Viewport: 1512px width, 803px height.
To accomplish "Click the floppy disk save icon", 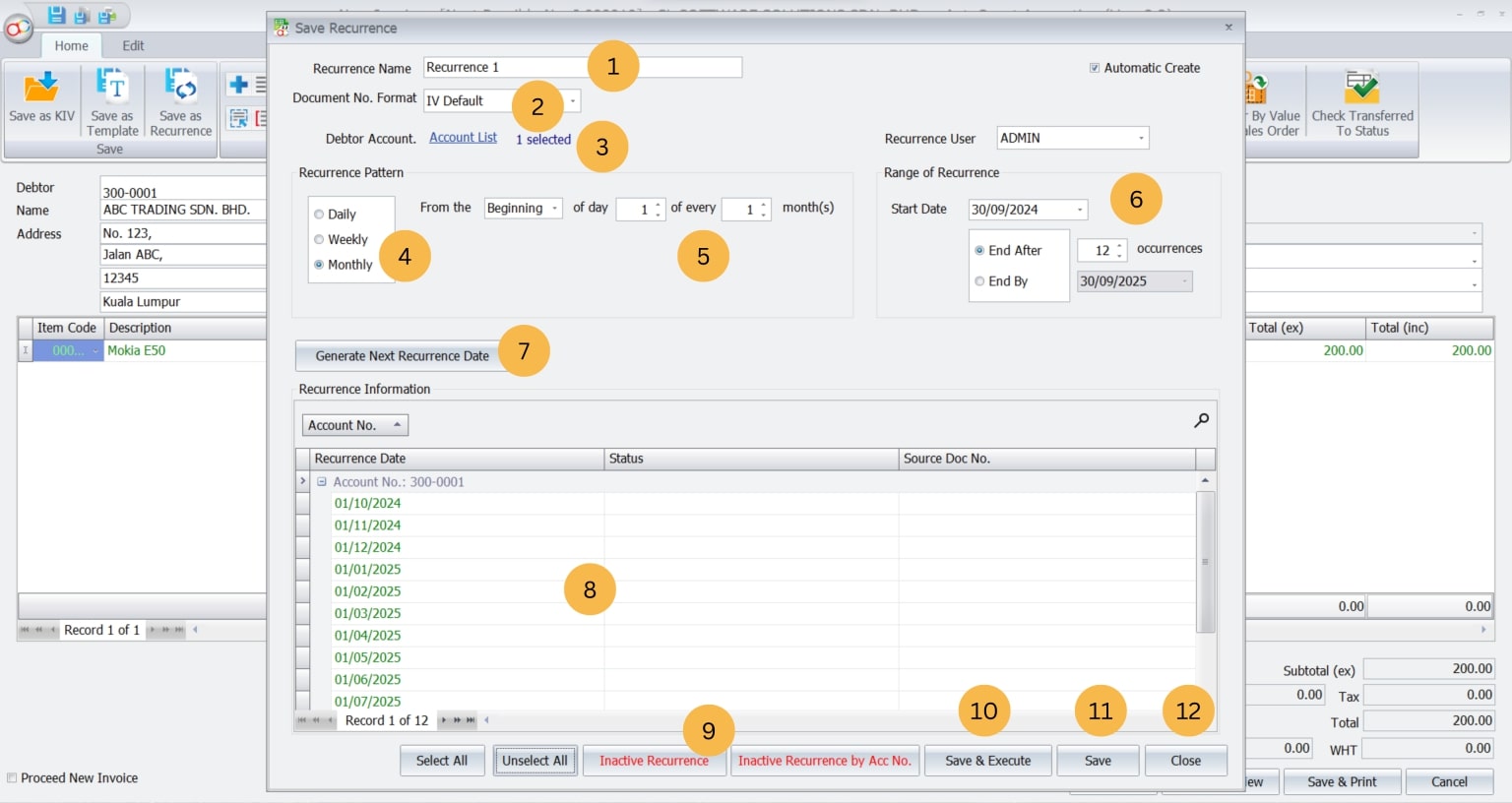I will coord(57,15).
